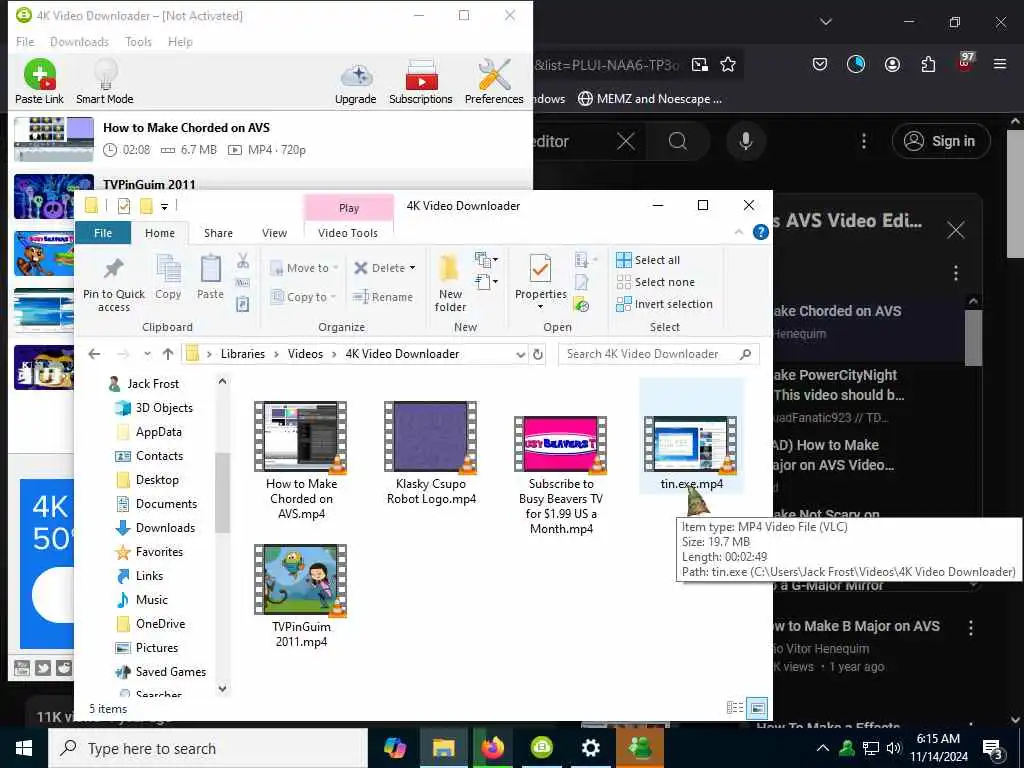Click Select all
This screenshot has width=1024, height=768.
coord(648,260)
